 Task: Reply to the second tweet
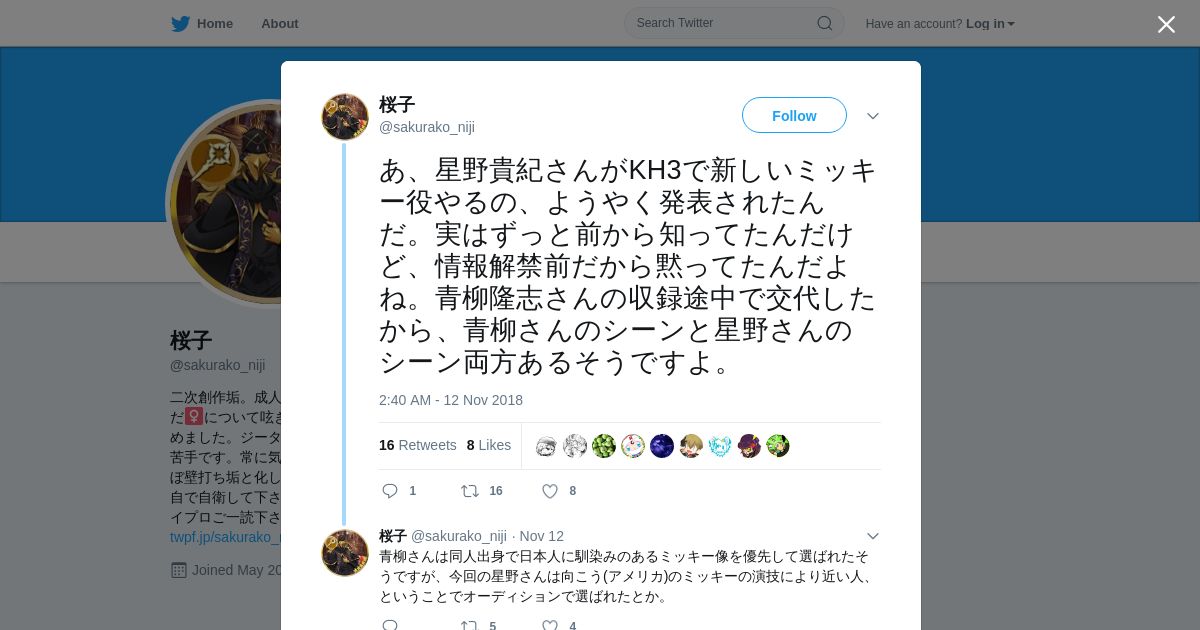391,626
